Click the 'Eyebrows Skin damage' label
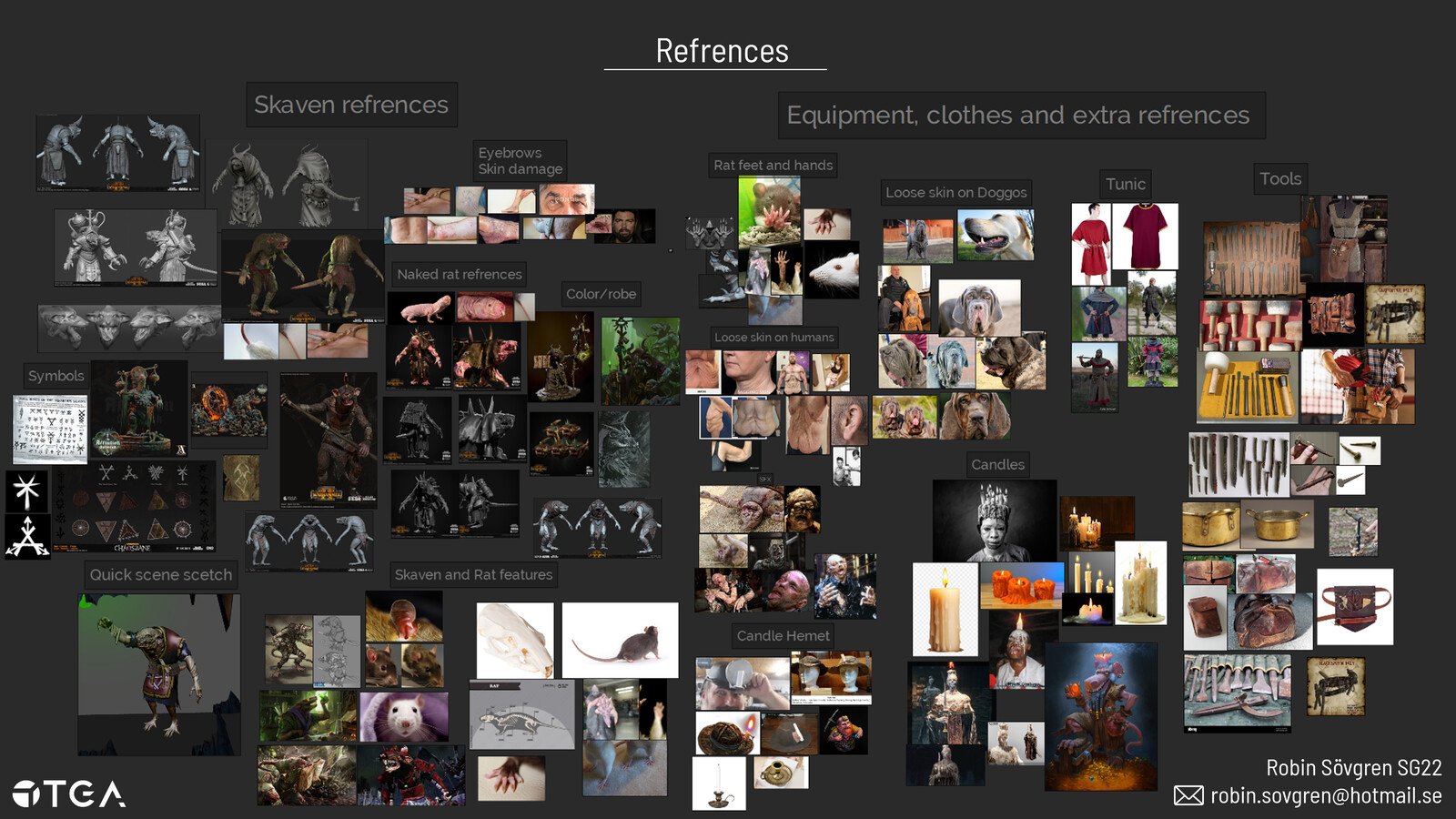Viewport: 1456px width, 819px height. click(521, 161)
